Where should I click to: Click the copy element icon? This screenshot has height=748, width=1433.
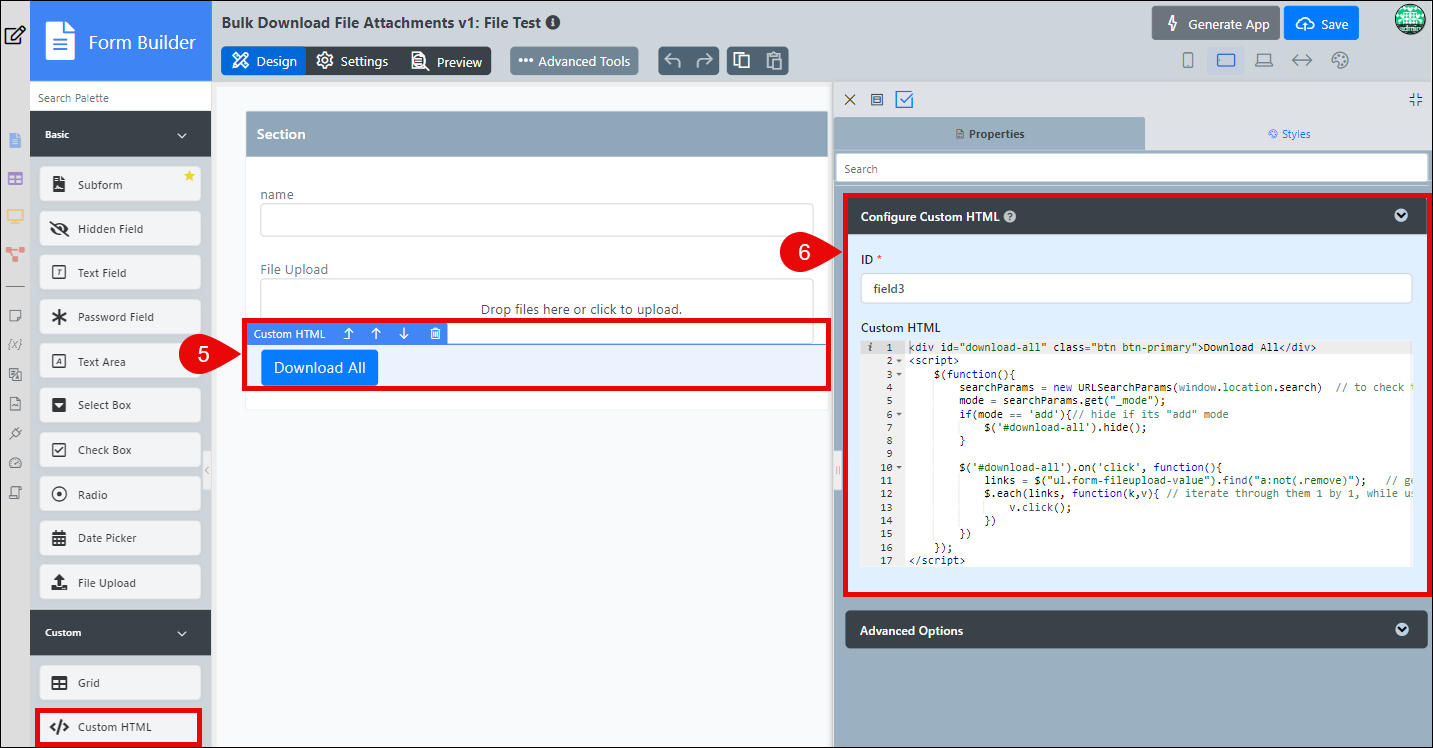(x=741, y=61)
